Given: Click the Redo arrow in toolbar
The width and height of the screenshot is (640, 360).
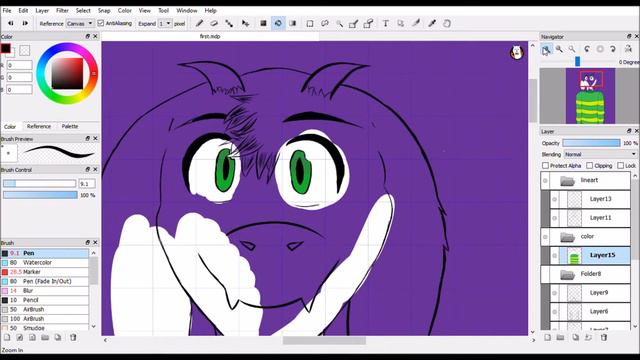Looking at the screenshot, I should [25, 23].
